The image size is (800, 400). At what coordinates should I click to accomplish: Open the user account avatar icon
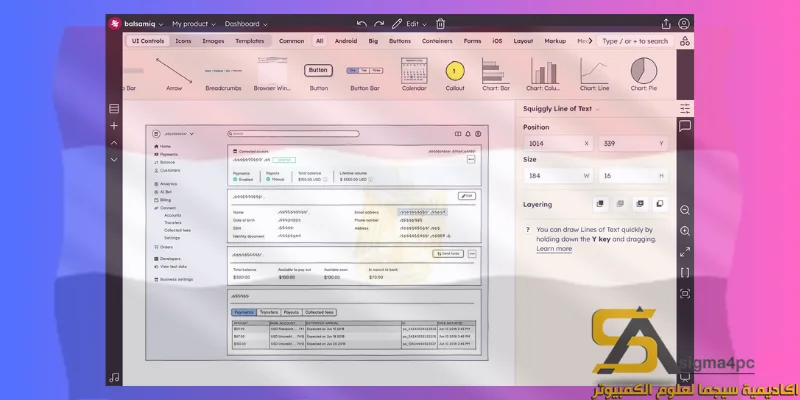pos(684,24)
